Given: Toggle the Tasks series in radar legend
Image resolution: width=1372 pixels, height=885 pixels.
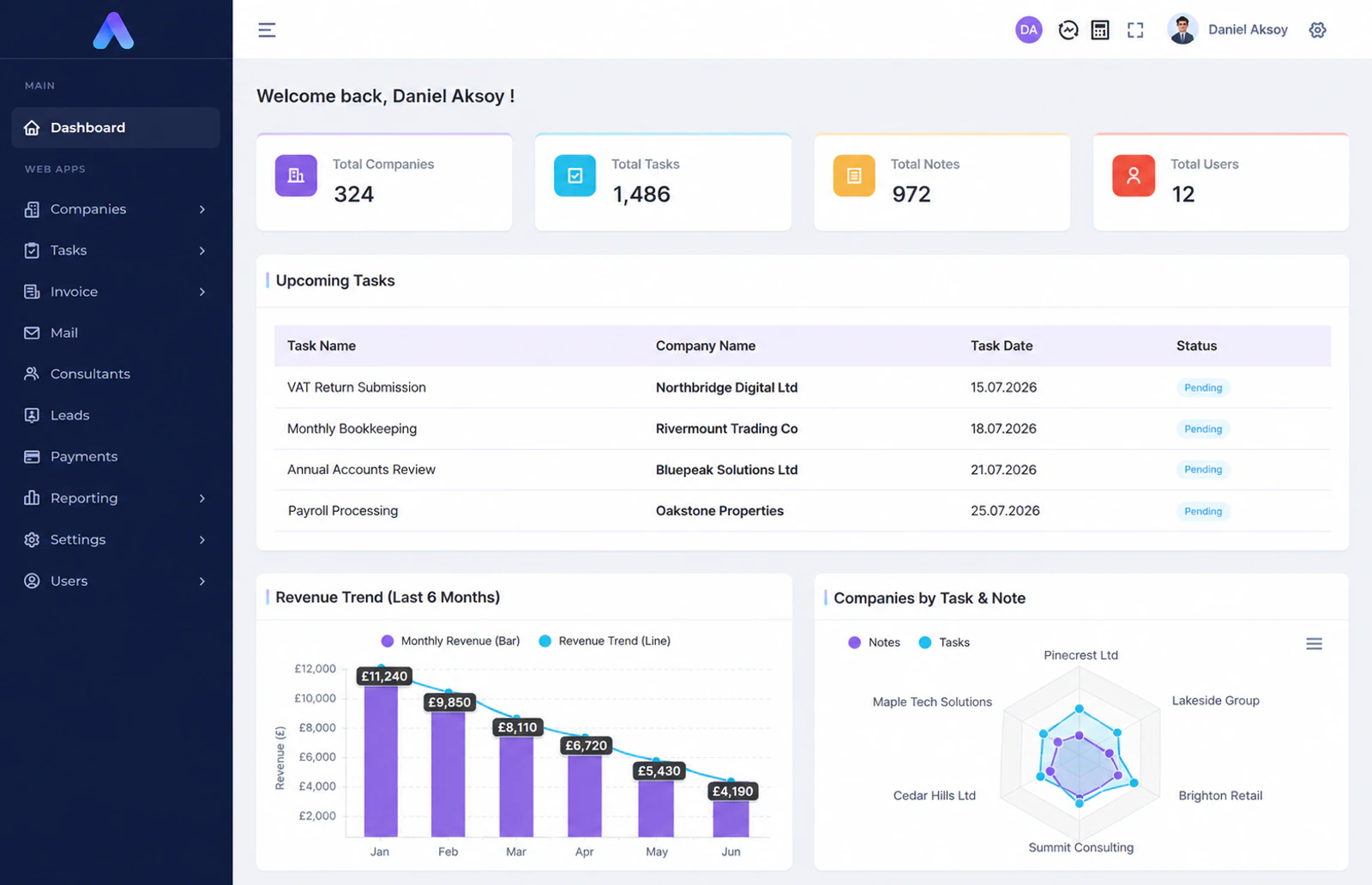Looking at the screenshot, I should pyautogui.click(x=944, y=642).
